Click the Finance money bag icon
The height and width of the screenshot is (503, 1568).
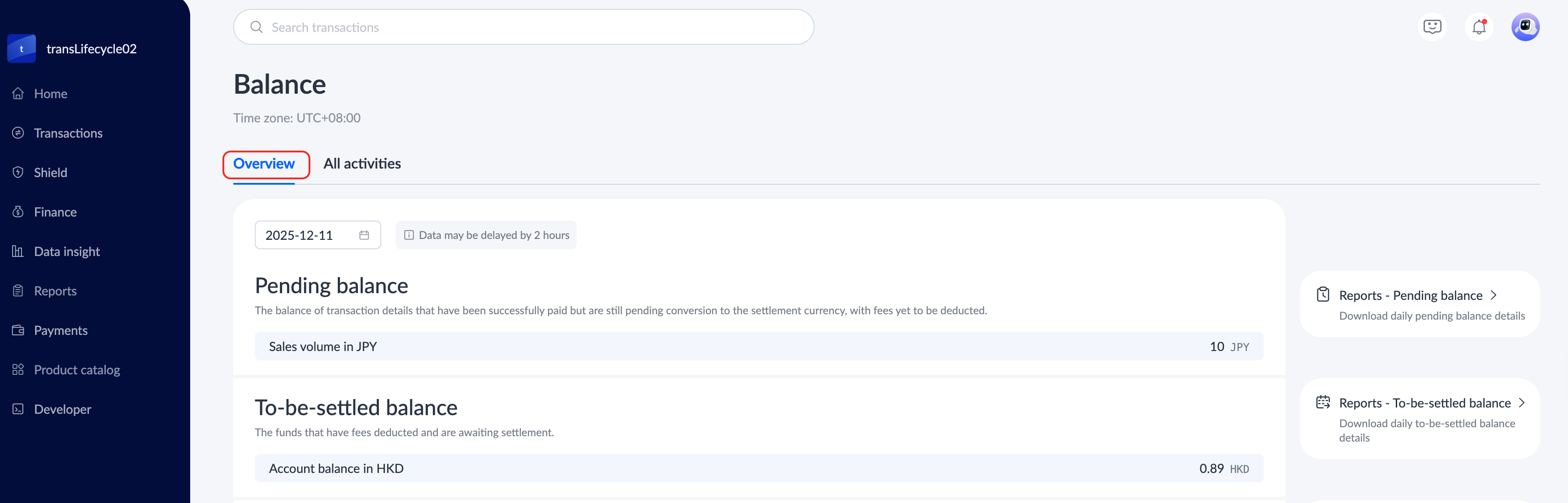coord(18,212)
